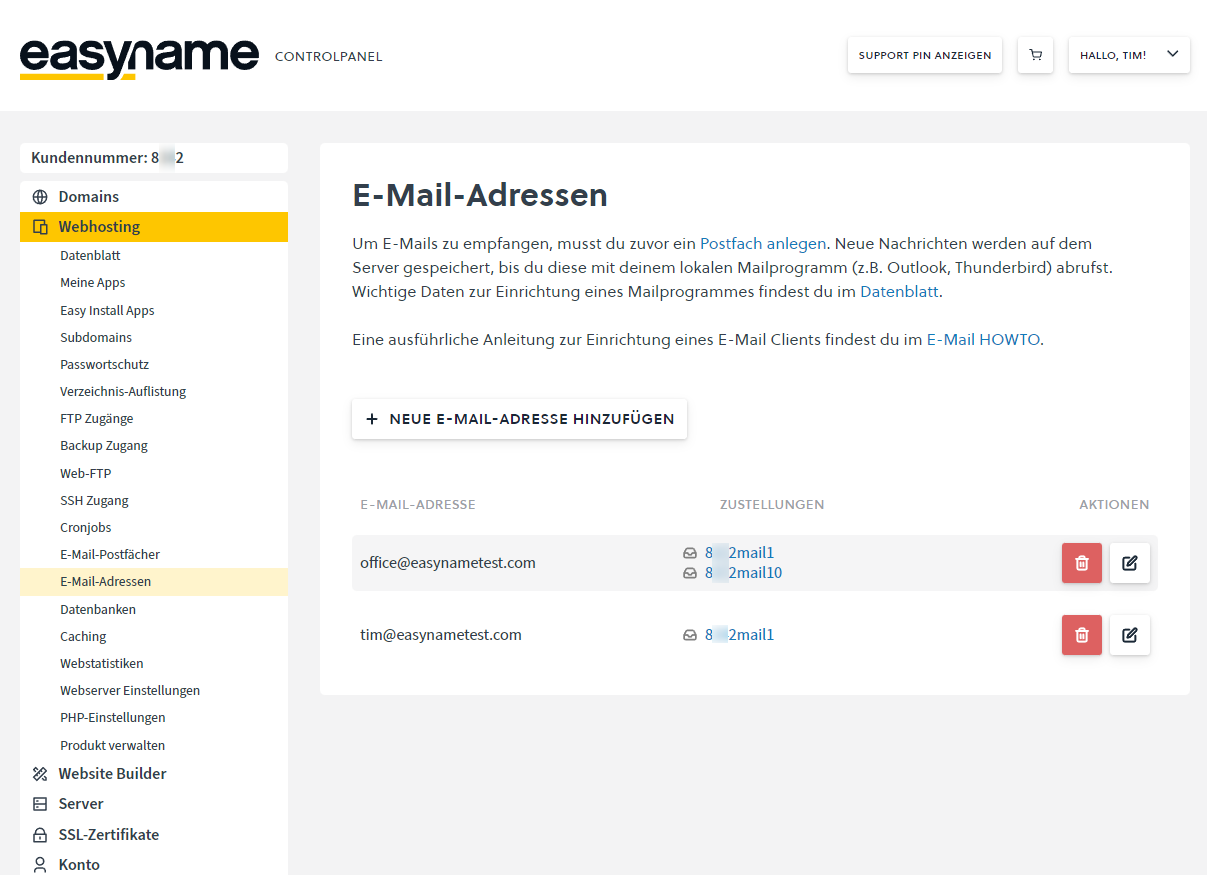The height and width of the screenshot is (875, 1207).
Task: Open the E-Mail HOWTO link
Action: pos(983,340)
